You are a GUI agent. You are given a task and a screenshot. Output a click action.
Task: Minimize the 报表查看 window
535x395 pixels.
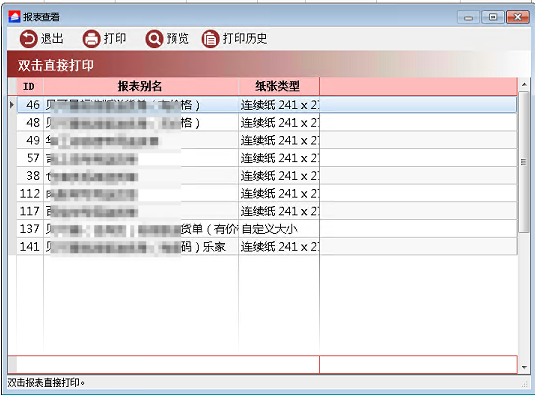tap(468, 17)
